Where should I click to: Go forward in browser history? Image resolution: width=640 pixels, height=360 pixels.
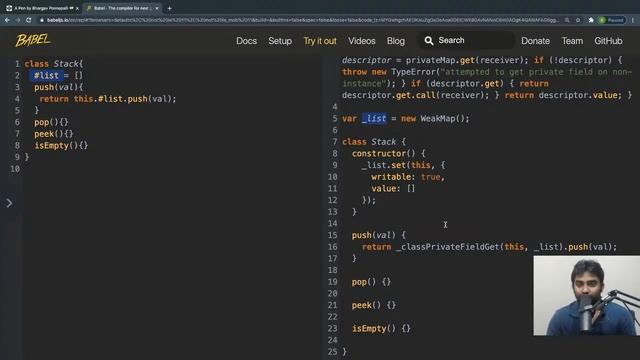point(18,20)
